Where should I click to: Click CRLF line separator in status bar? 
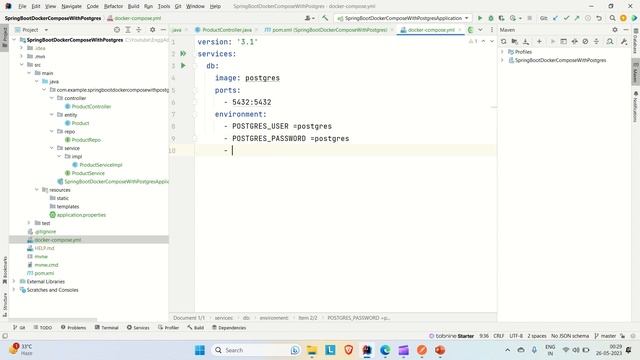(498, 336)
